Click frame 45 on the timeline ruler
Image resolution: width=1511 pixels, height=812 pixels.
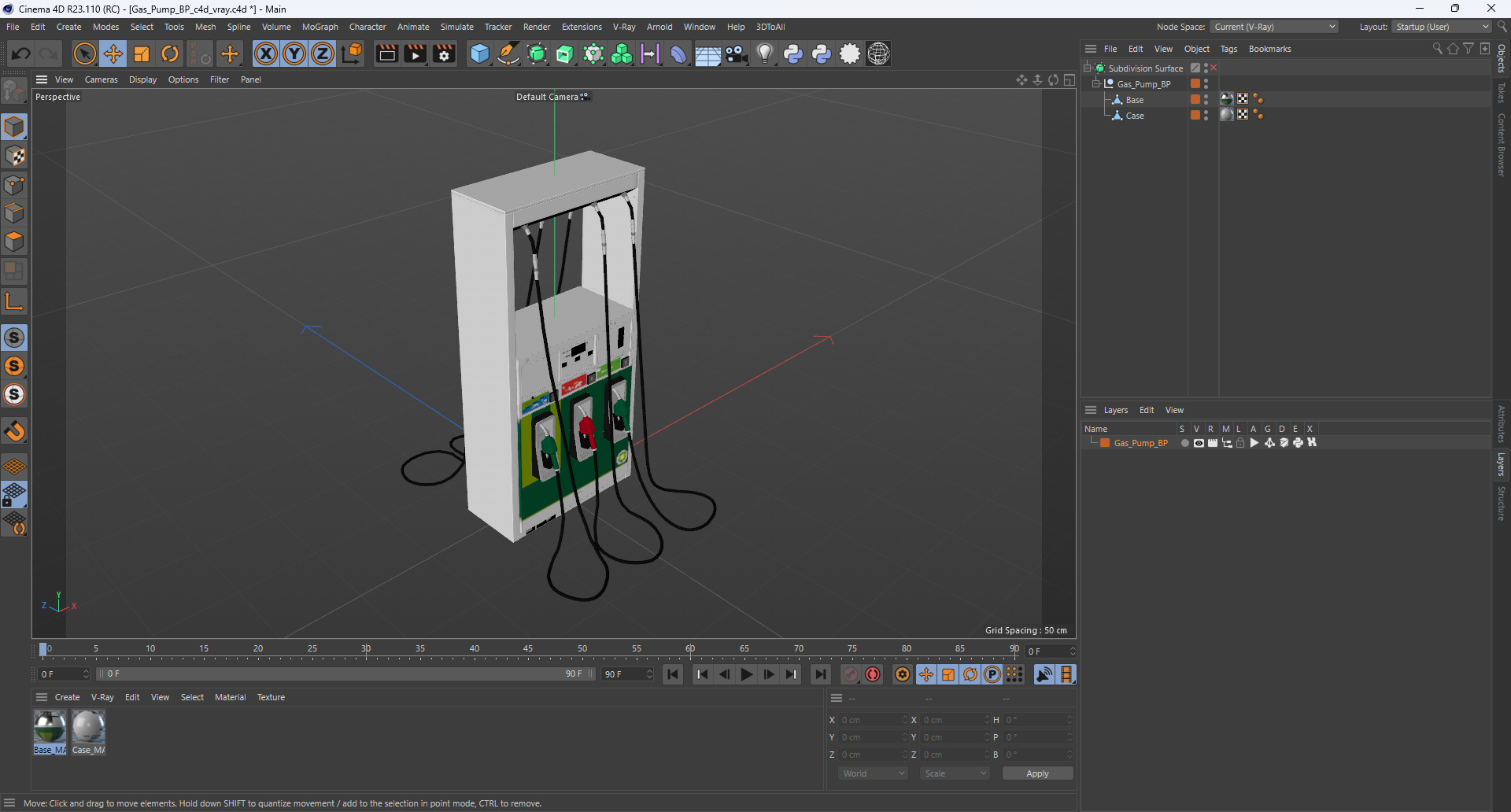coord(528,649)
